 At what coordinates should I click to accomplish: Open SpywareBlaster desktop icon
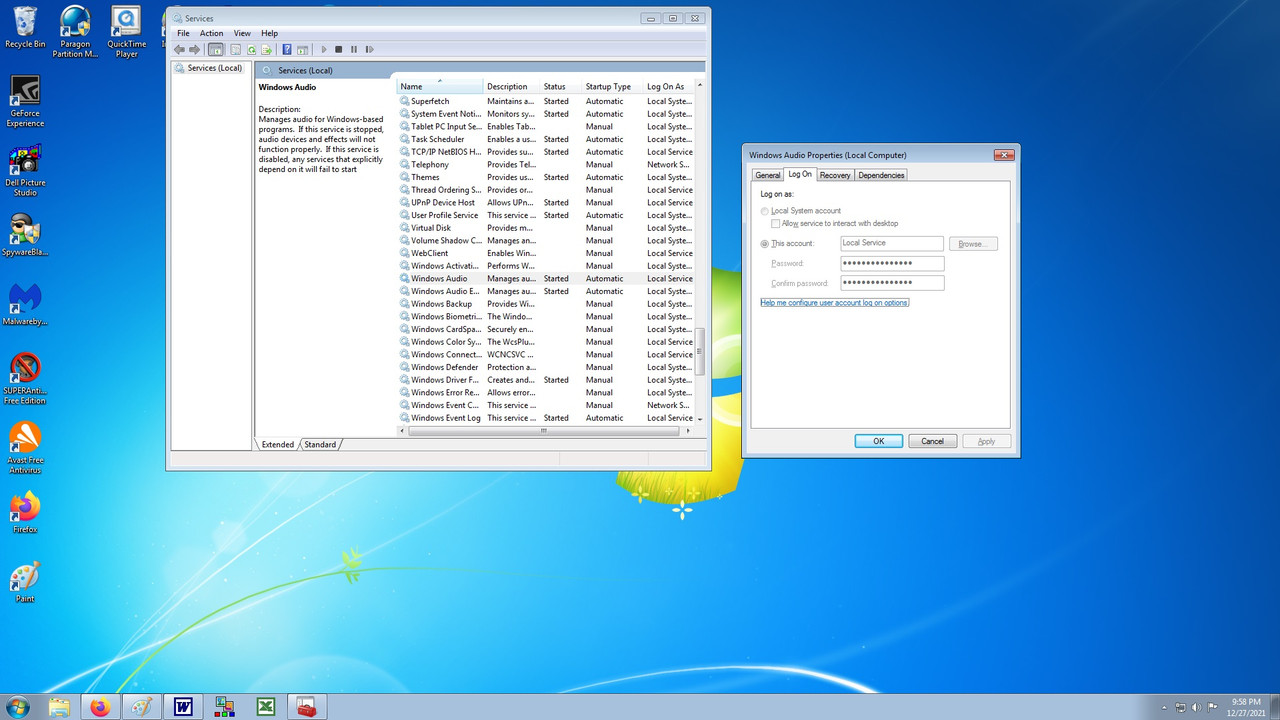25,236
